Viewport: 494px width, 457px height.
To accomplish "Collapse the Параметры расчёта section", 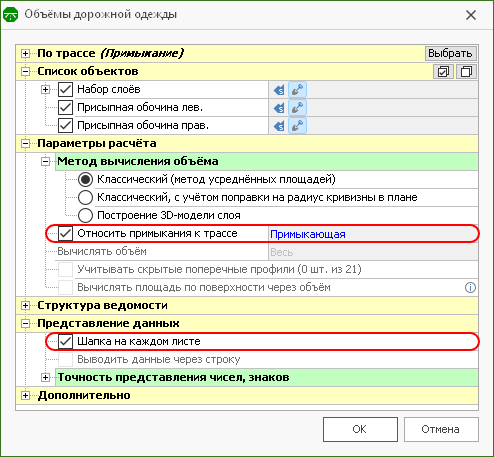I will pyautogui.click(x=25, y=143).
